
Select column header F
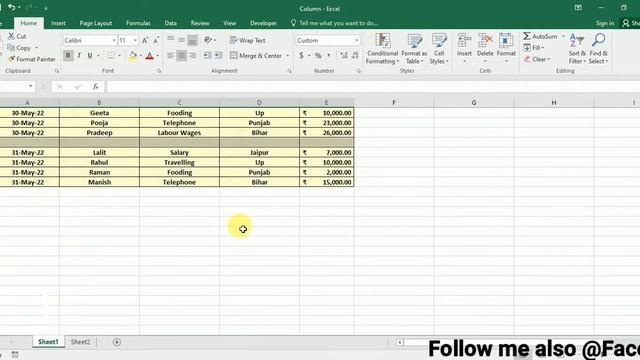click(x=394, y=102)
